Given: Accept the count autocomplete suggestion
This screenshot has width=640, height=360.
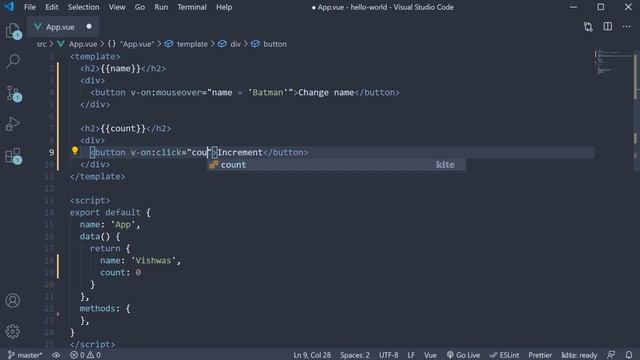Looking at the screenshot, I should (336, 164).
